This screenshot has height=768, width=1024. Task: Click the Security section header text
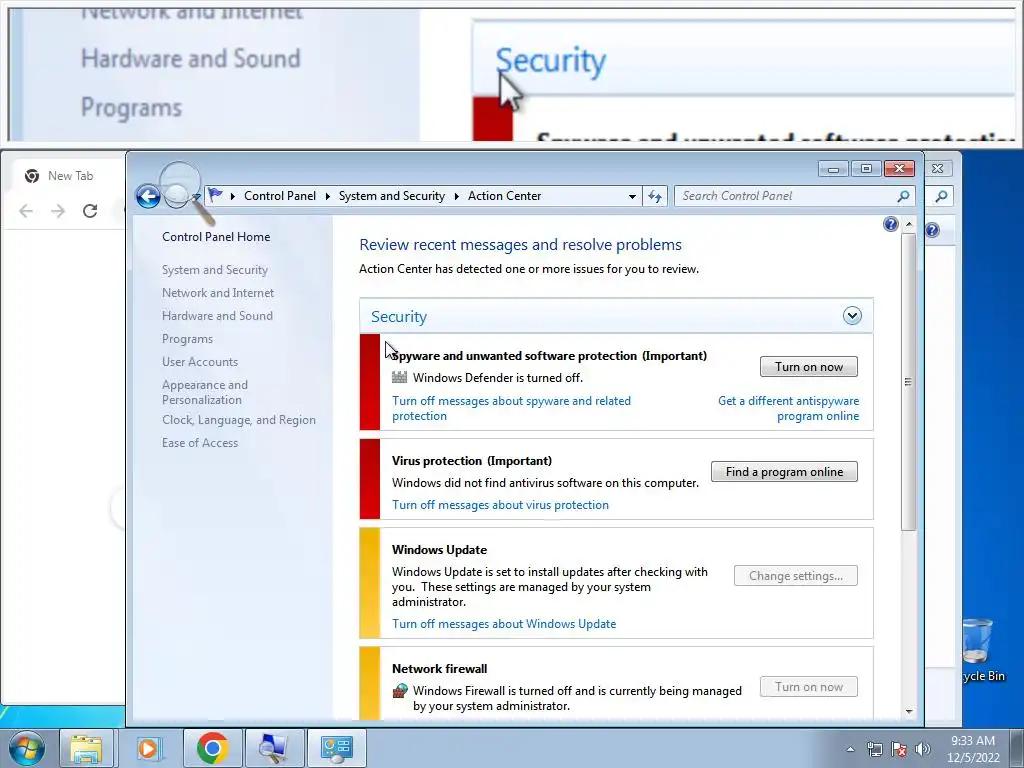click(x=399, y=317)
